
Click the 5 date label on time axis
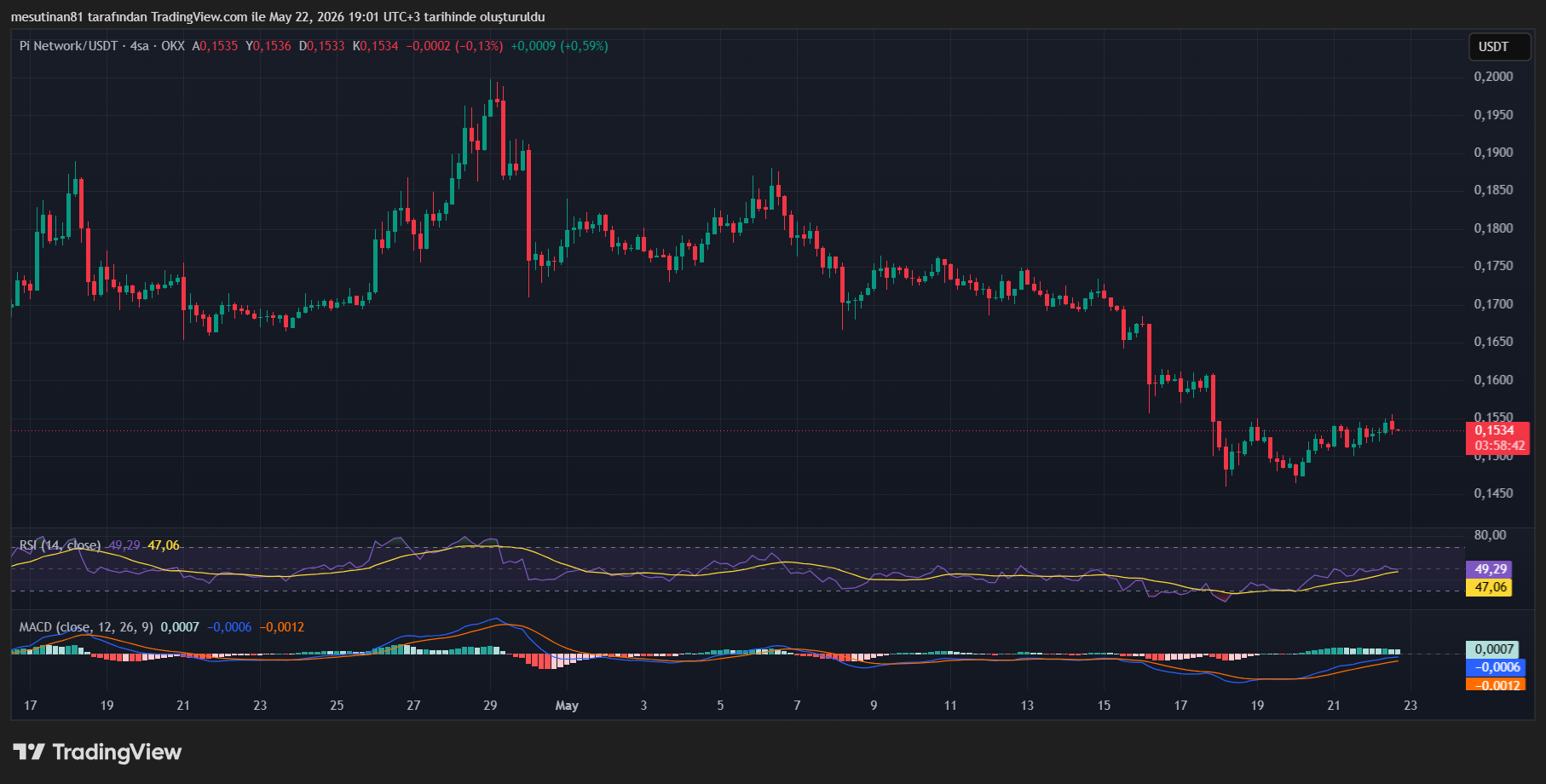pyautogui.click(x=720, y=706)
